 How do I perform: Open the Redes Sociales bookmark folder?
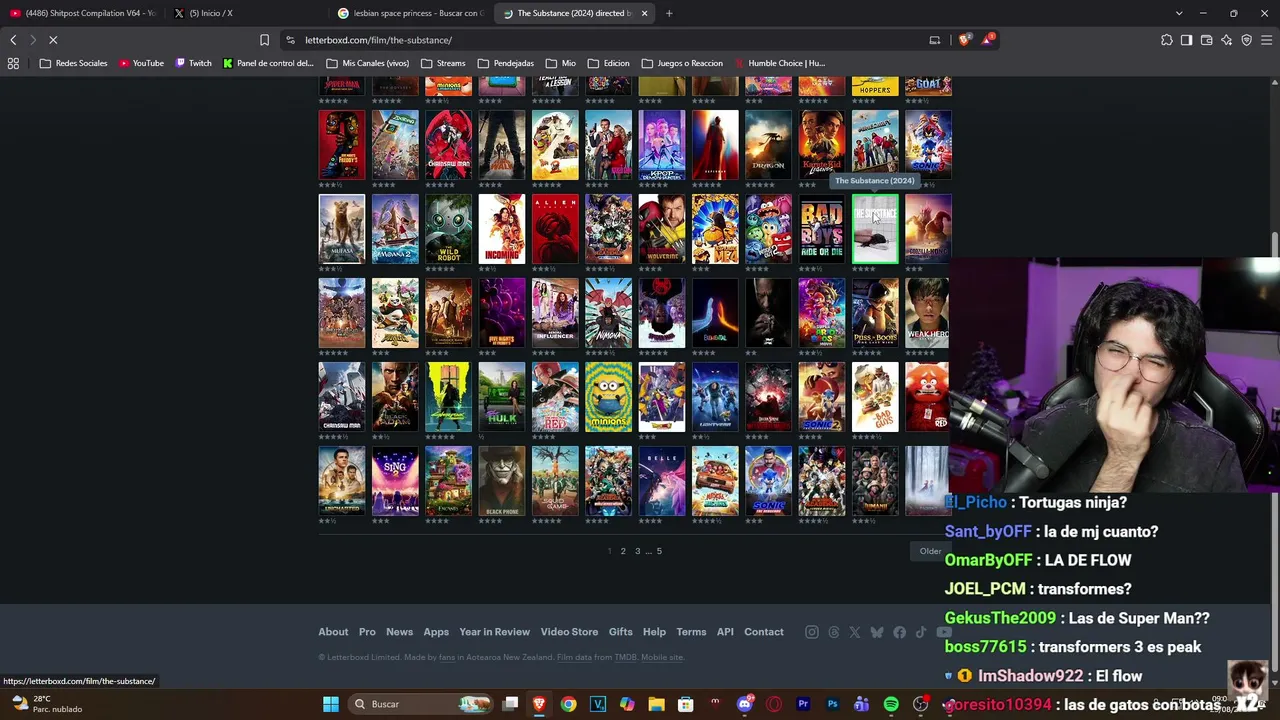click(73, 63)
